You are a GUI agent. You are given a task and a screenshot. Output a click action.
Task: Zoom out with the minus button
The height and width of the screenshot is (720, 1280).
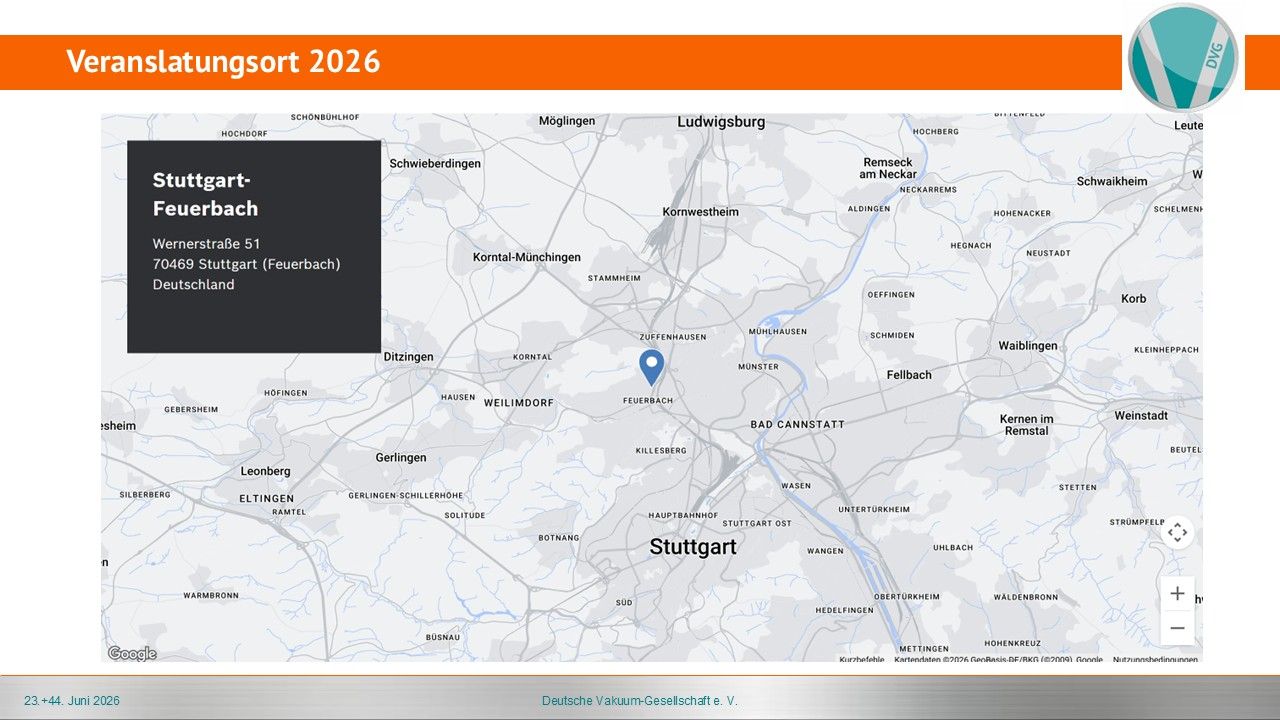point(1177,628)
